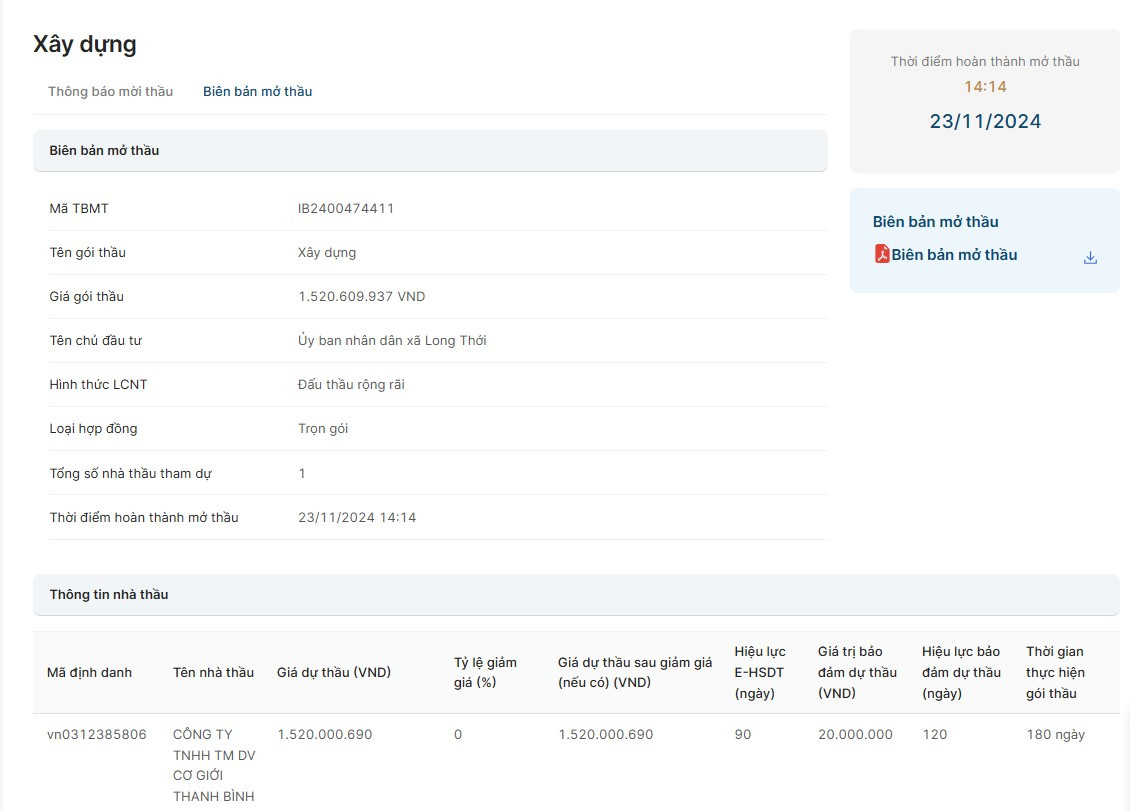Click contractor ID vn0312385806 in table
This screenshot has height=811, width=1130.
[97, 734]
